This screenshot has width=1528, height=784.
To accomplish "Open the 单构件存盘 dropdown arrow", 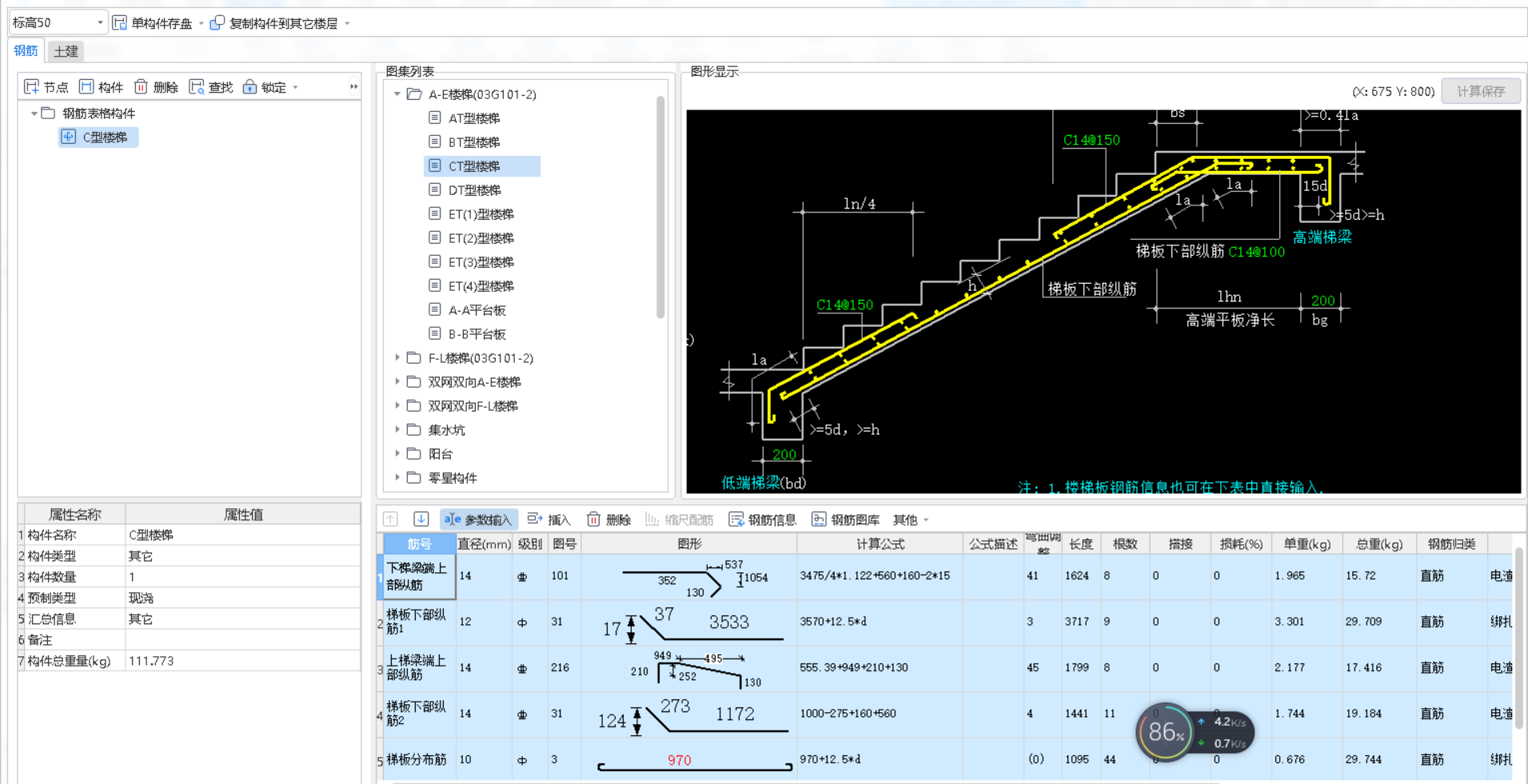I will coord(201,23).
